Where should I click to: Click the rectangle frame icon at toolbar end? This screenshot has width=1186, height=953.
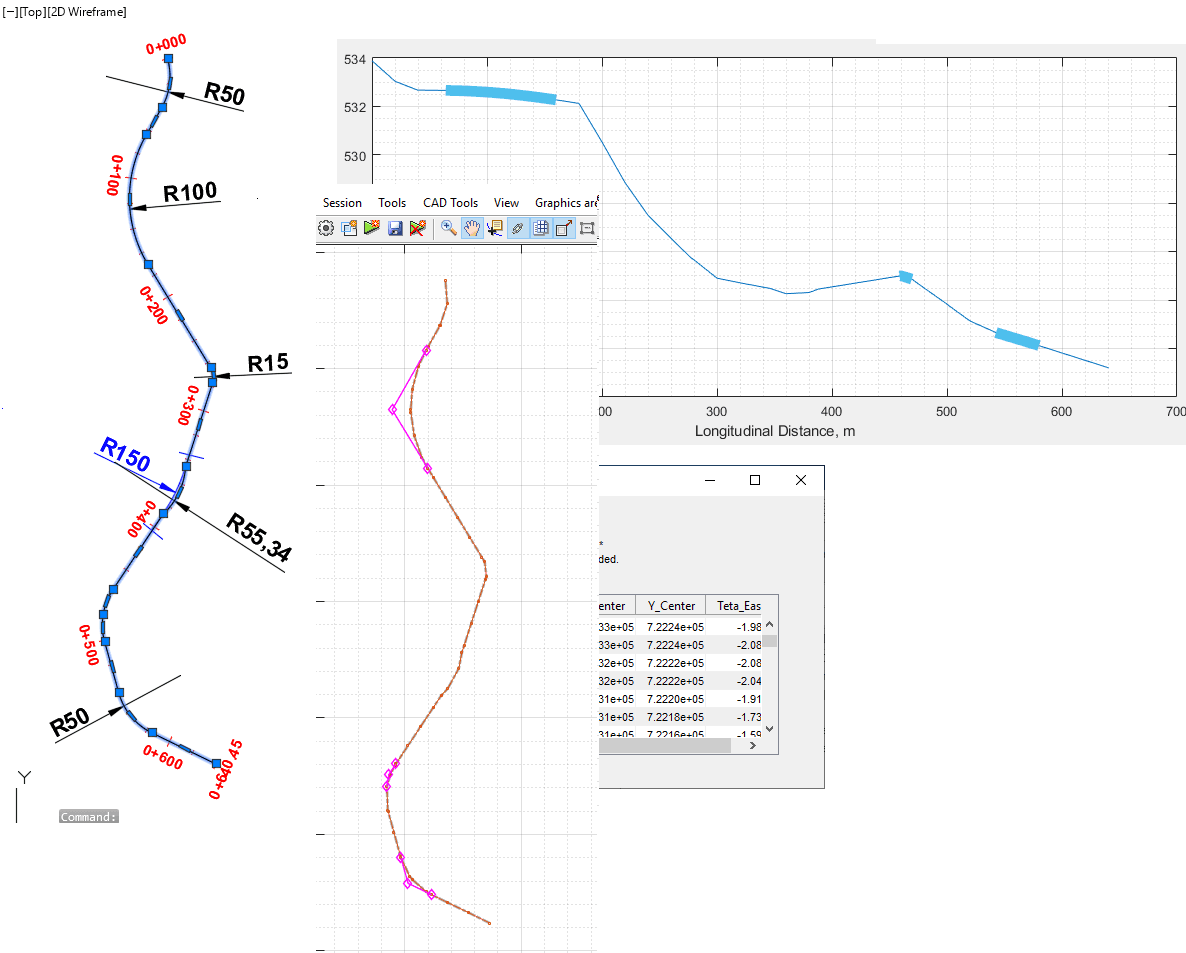[x=587, y=228]
